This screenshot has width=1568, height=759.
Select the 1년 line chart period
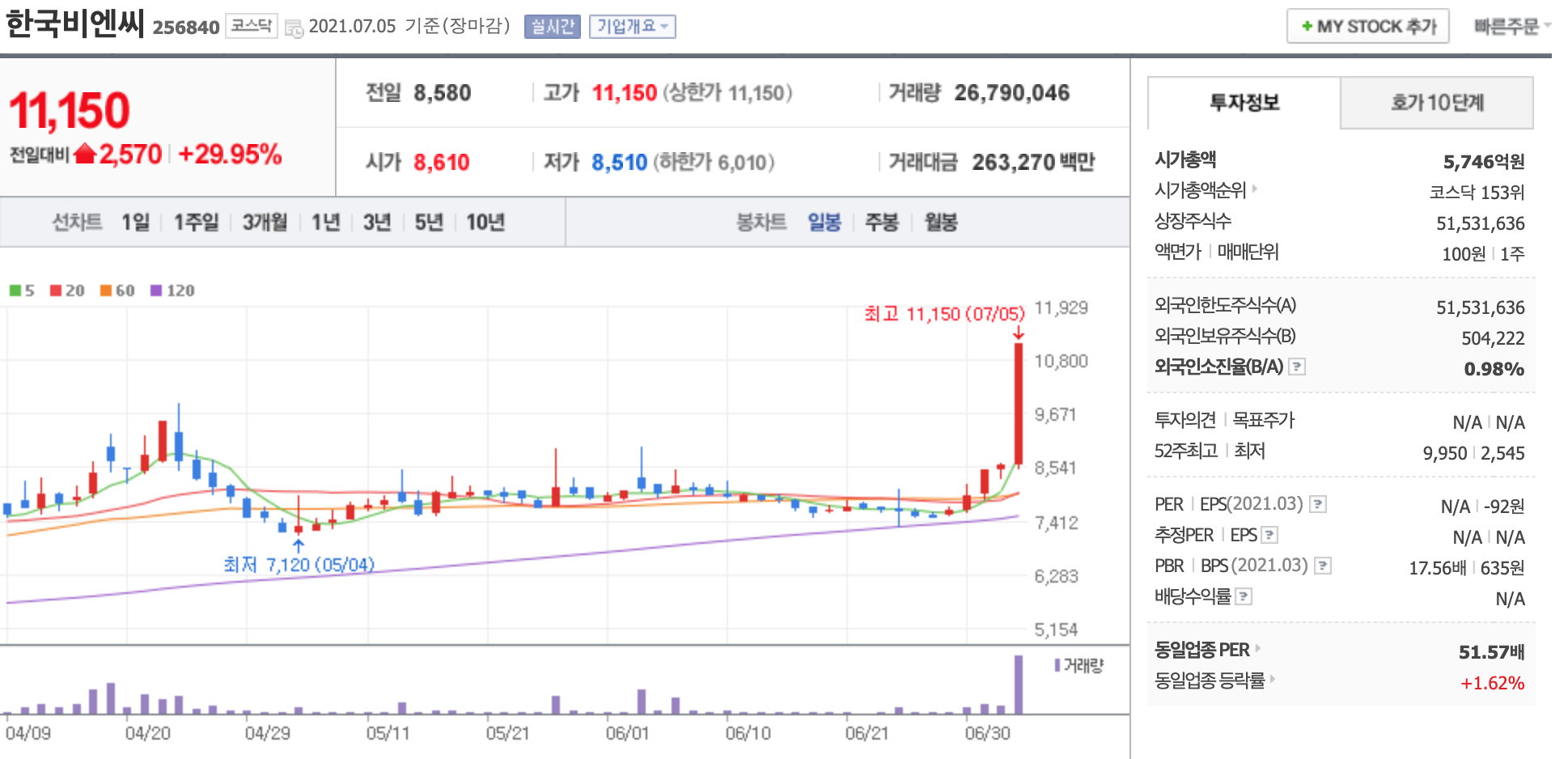[x=326, y=223]
